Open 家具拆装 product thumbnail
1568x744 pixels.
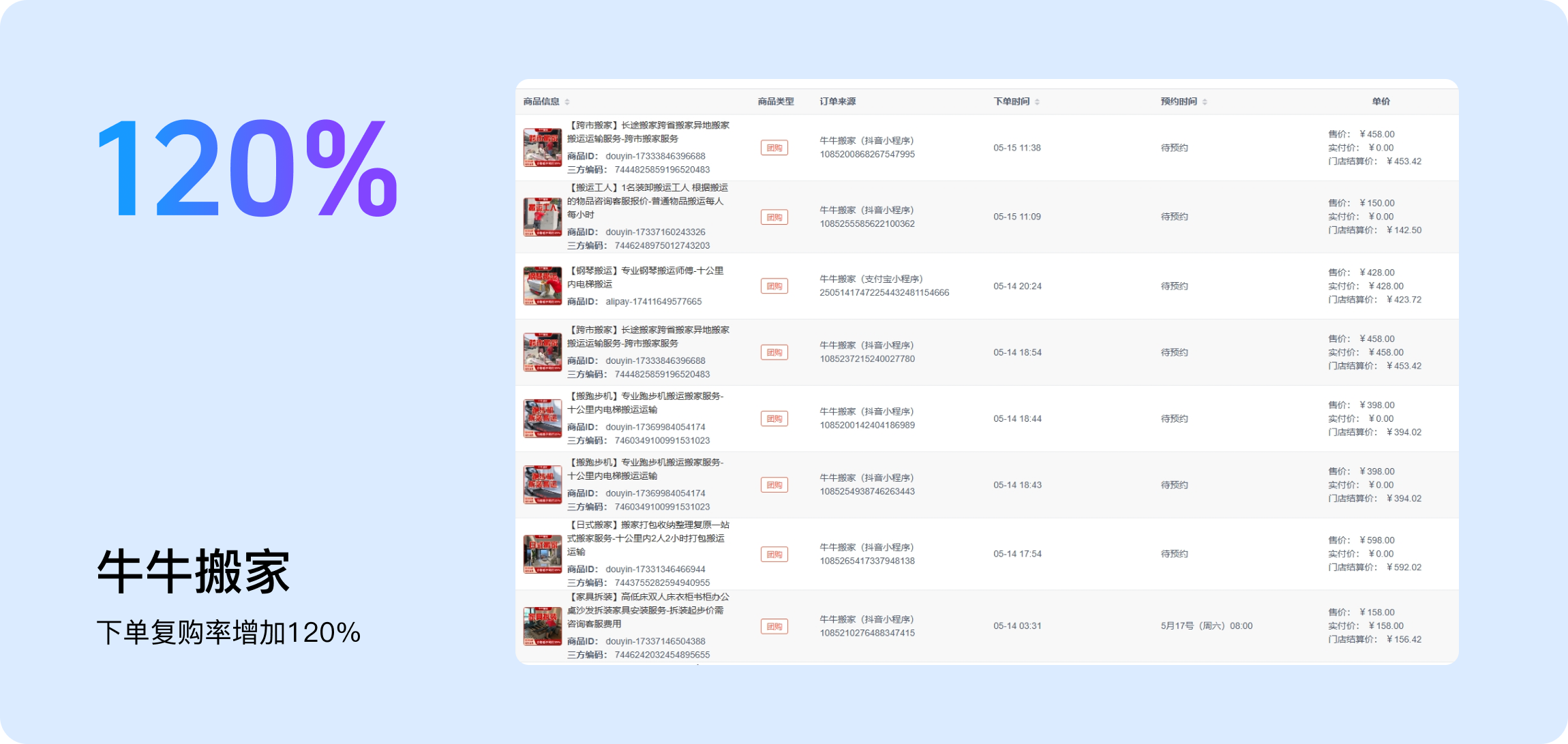pos(542,626)
